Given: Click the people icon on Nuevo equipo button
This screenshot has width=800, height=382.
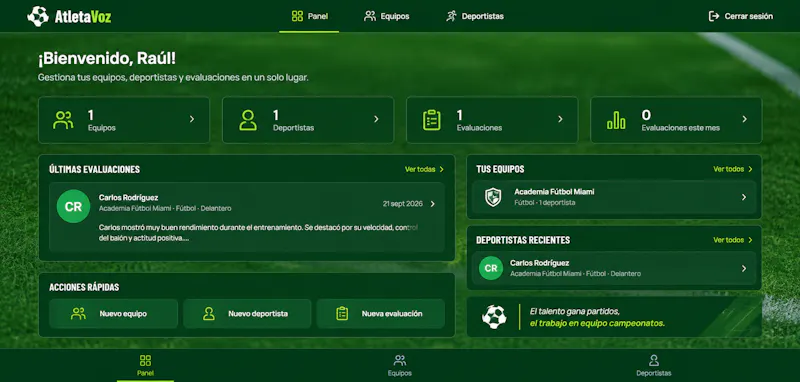Looking at the screenshot, I should point(78,314).
